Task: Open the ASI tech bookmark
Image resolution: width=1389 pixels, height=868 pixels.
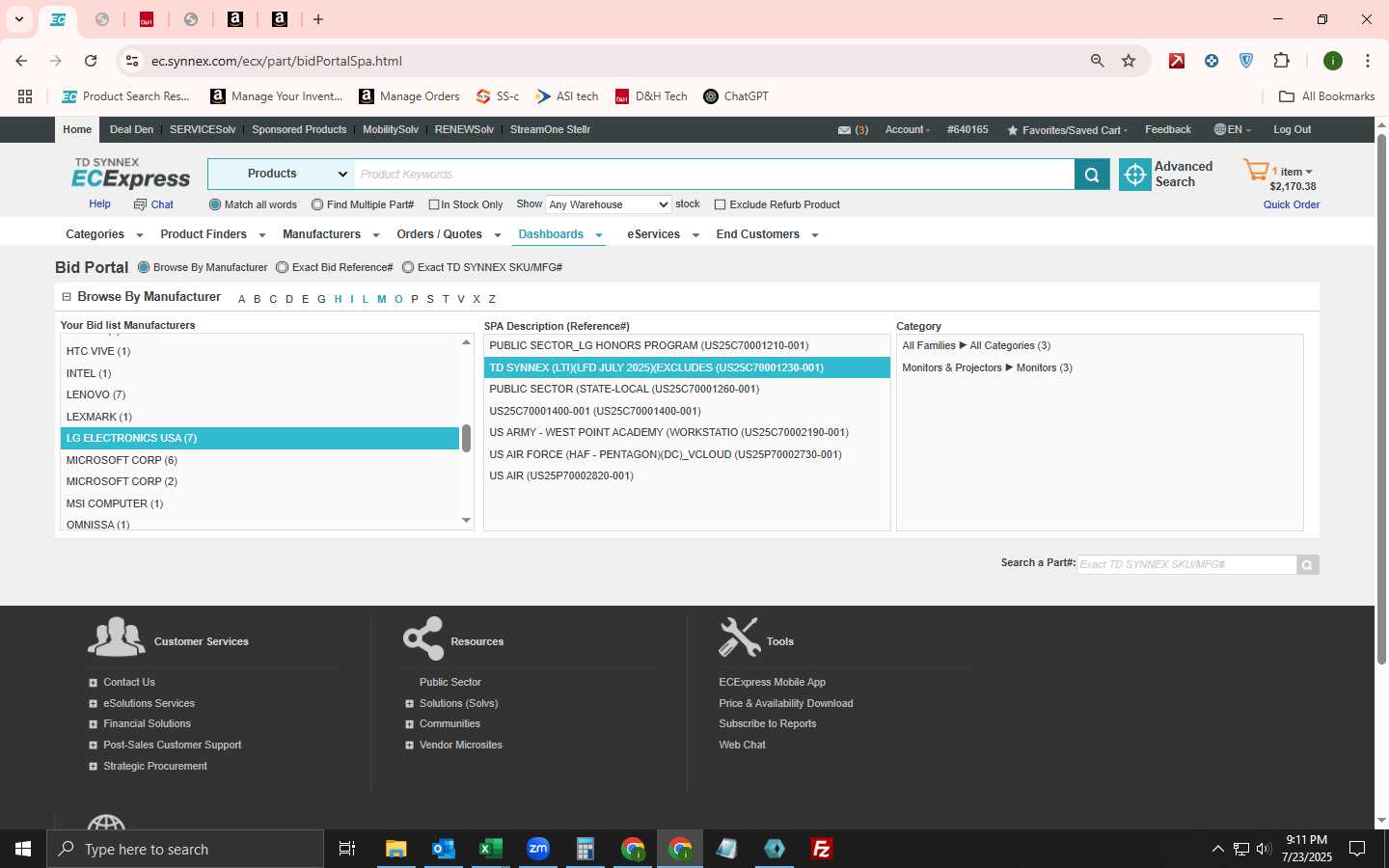Action: [567, 96]
